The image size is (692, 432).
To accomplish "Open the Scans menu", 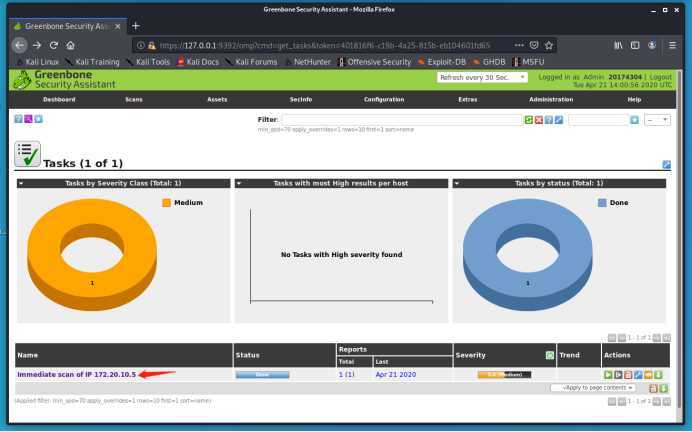I will click(x=134, y=100).
